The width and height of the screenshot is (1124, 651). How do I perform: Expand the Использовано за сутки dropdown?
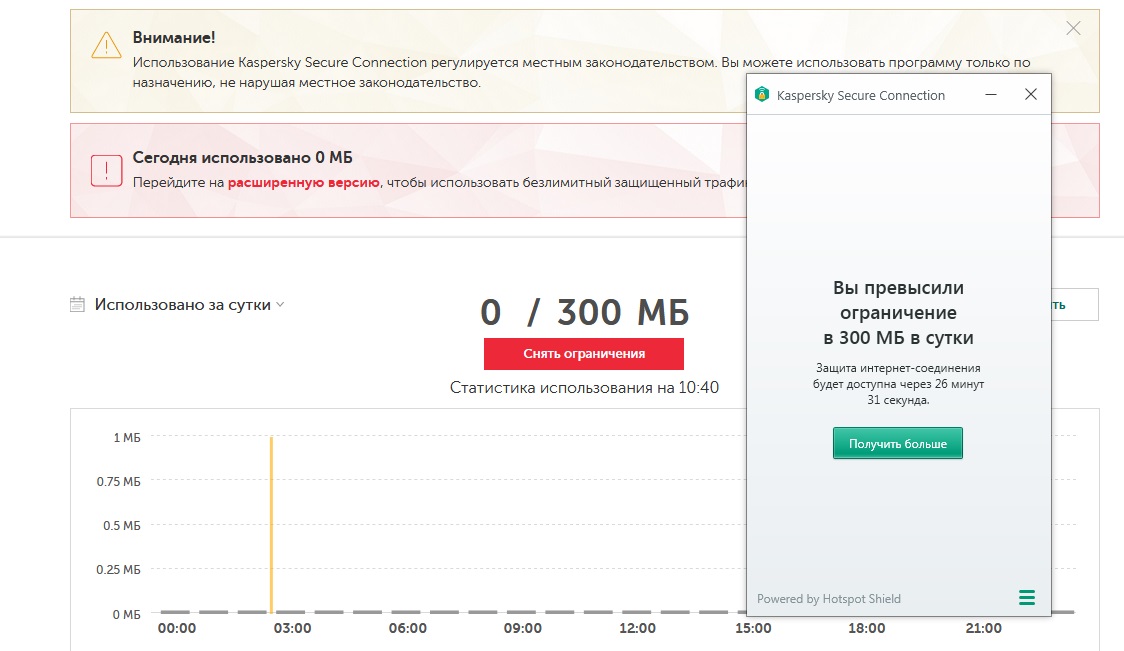[280, 305]
